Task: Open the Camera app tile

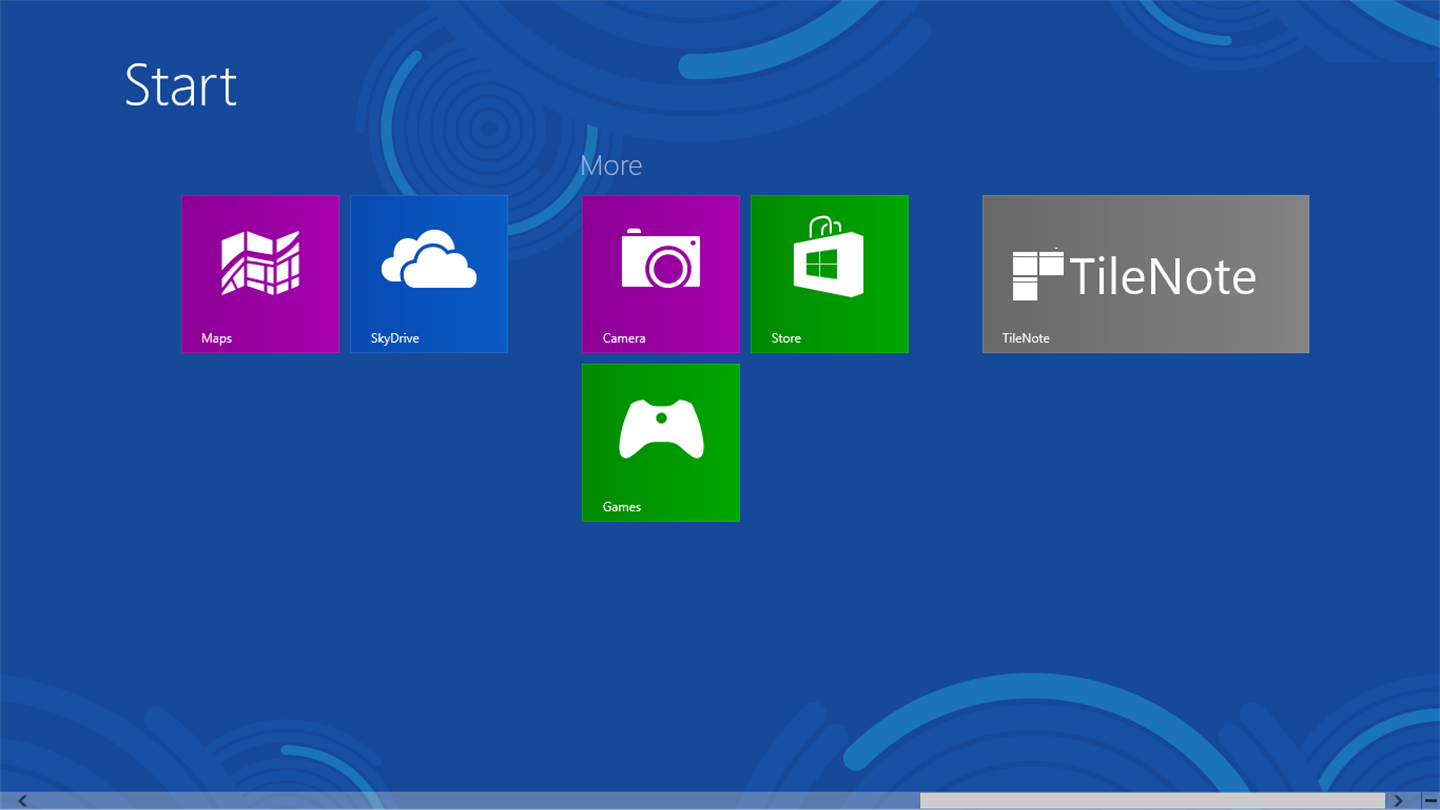Action: (661, 274)
